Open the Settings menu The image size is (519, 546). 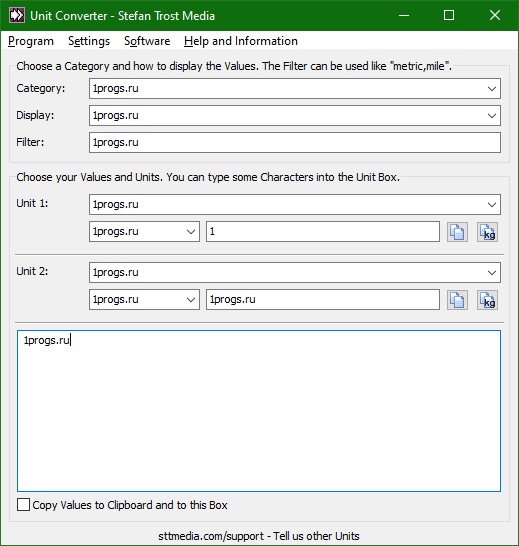(x=89, y=41)
